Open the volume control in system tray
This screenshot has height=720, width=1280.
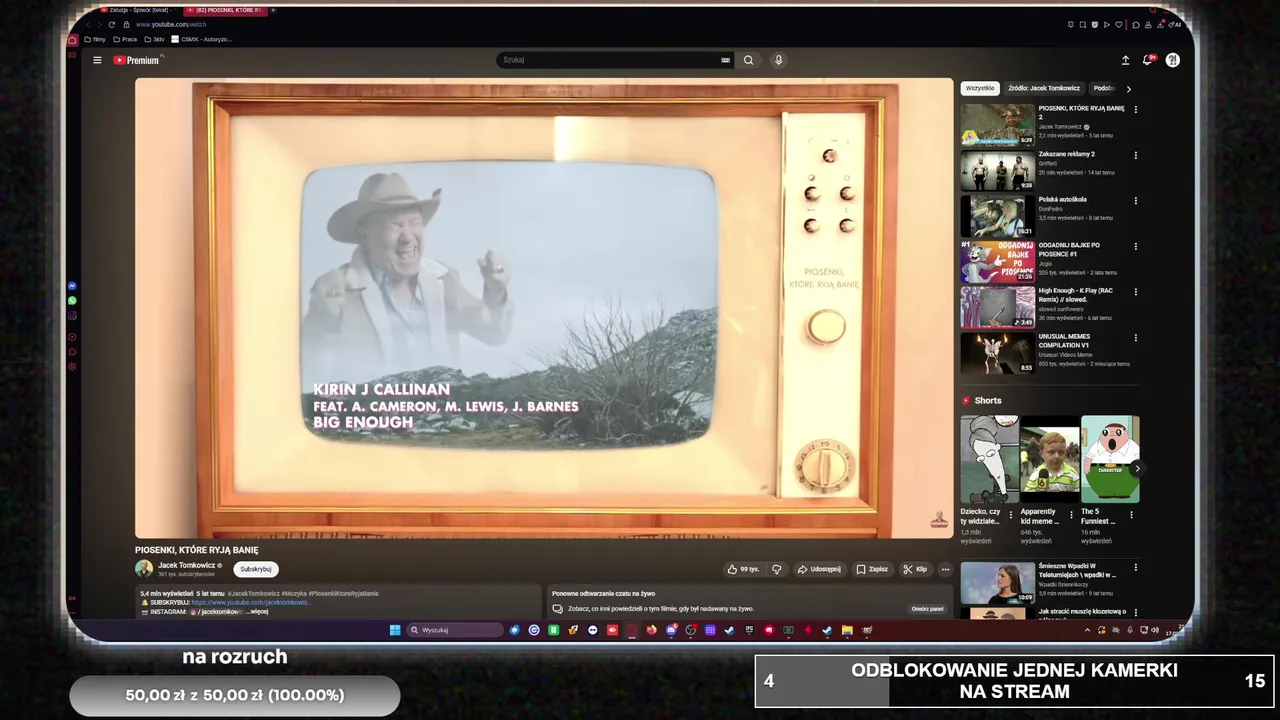1155,630
